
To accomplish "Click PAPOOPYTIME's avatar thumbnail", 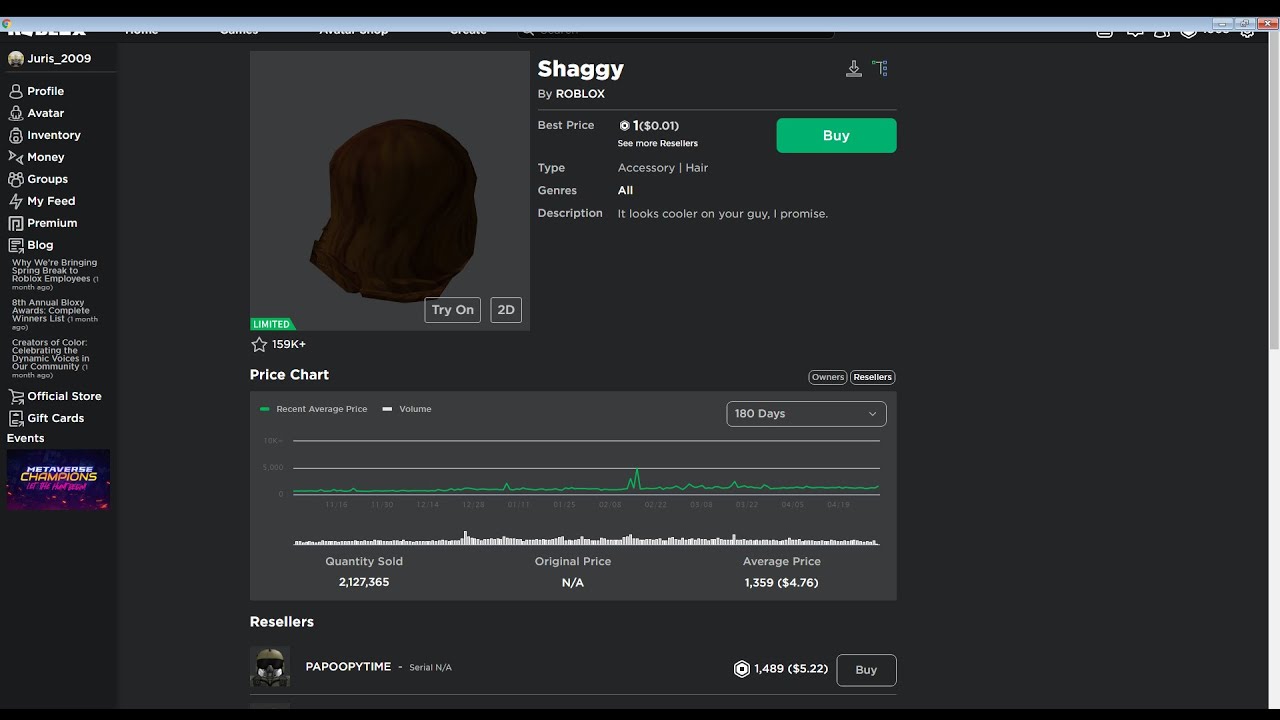I will pos(270,667).
